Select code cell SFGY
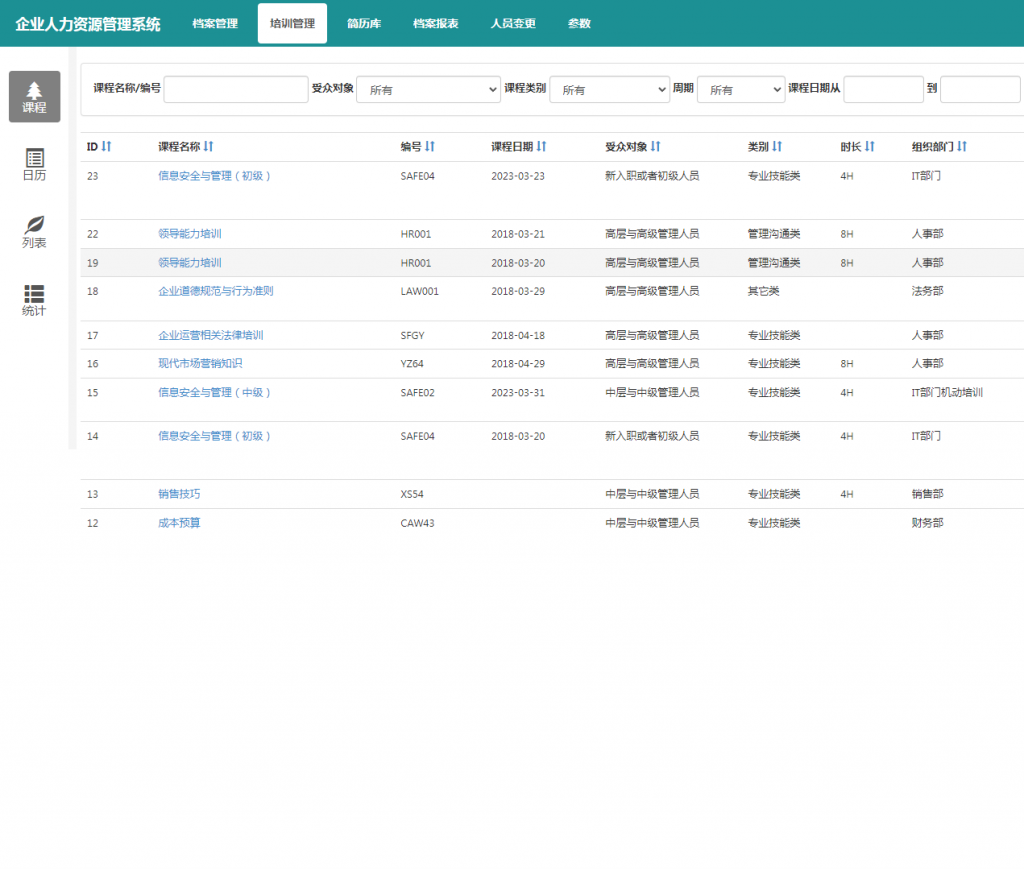 pos(413,336)
